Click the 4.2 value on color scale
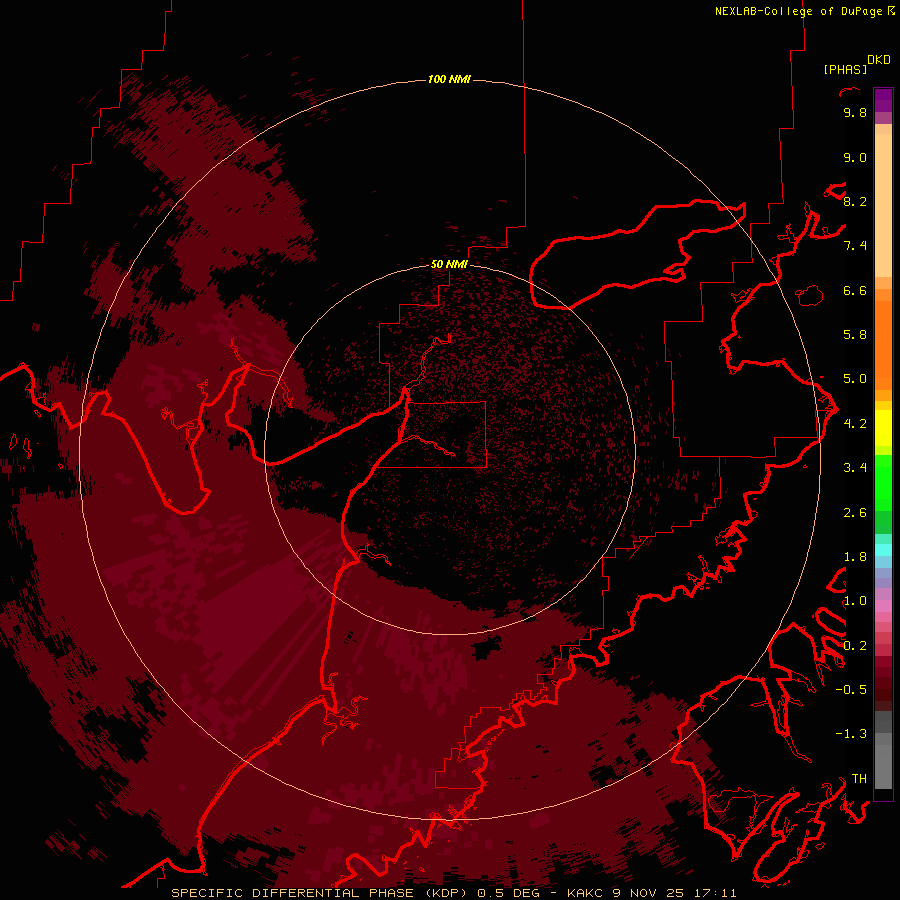The width and height of the screenshot is (900, 900). click(x=855, y=424)
